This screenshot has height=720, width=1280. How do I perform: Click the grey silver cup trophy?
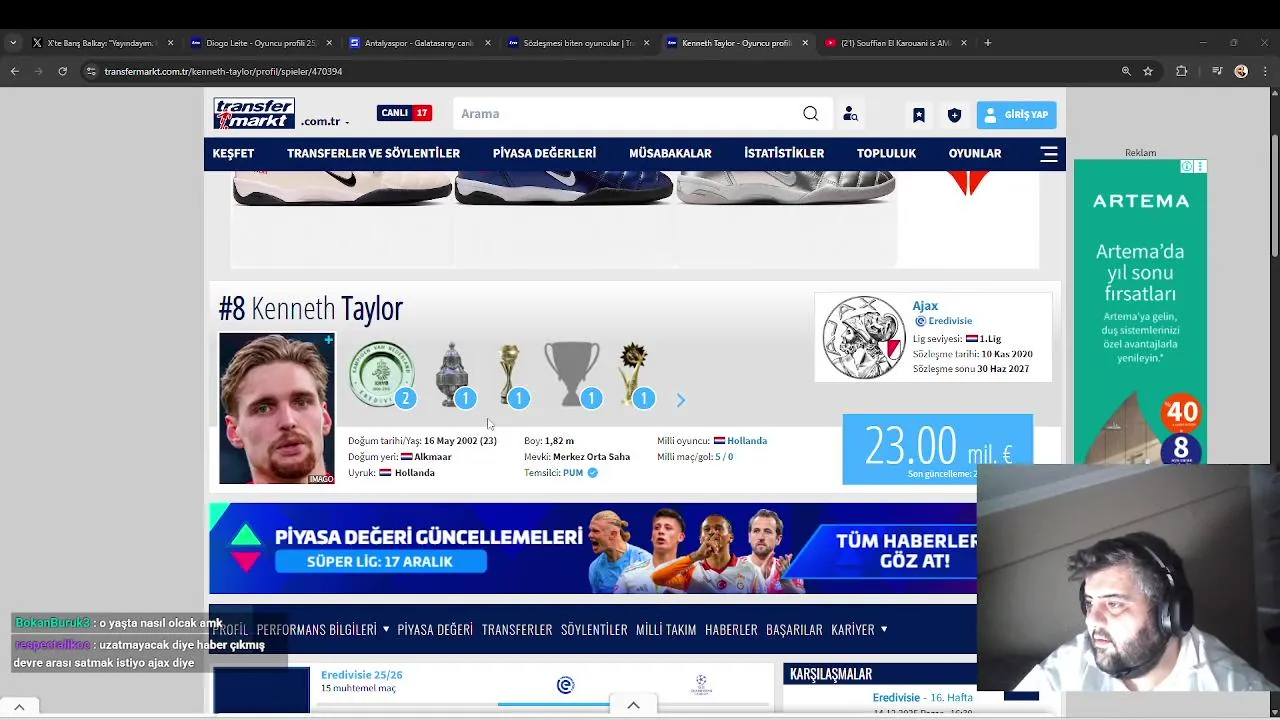(572, 374)
